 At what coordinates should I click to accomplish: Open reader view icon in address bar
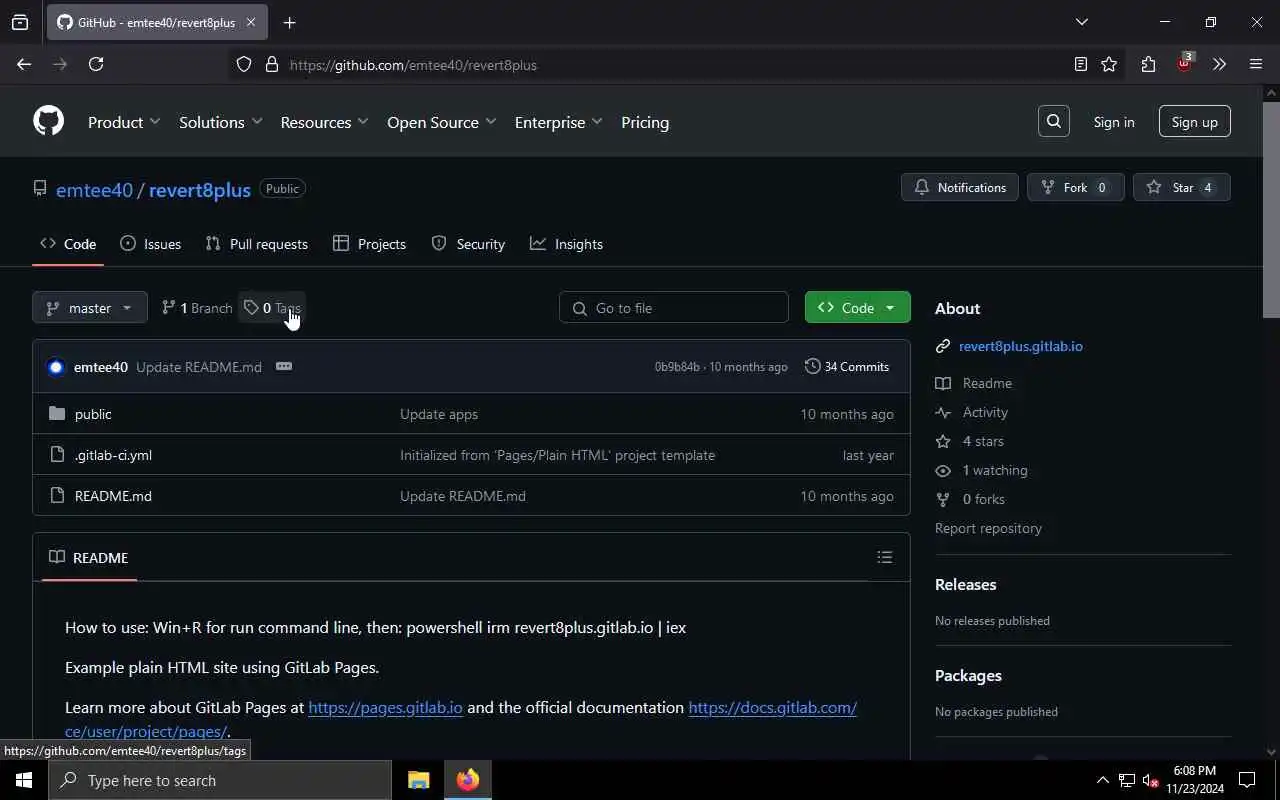(x=1080, y=64)
